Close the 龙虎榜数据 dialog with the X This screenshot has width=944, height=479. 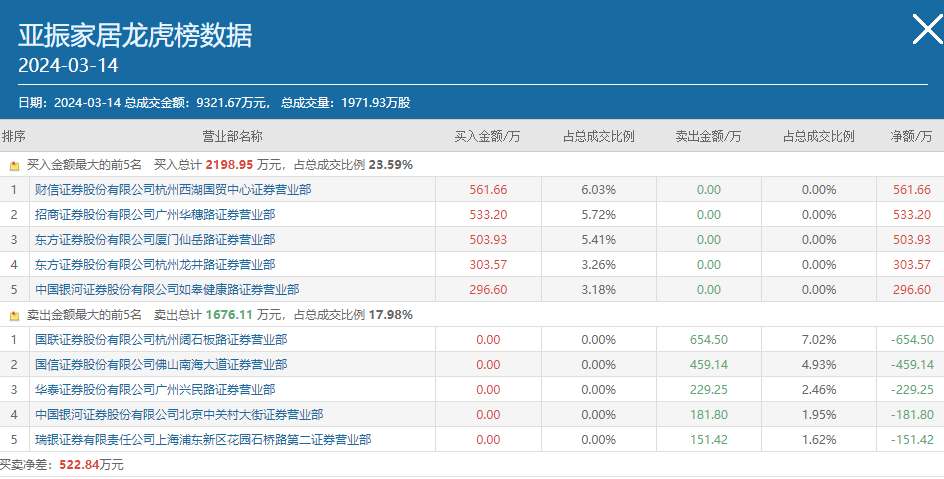coord(927,29)
